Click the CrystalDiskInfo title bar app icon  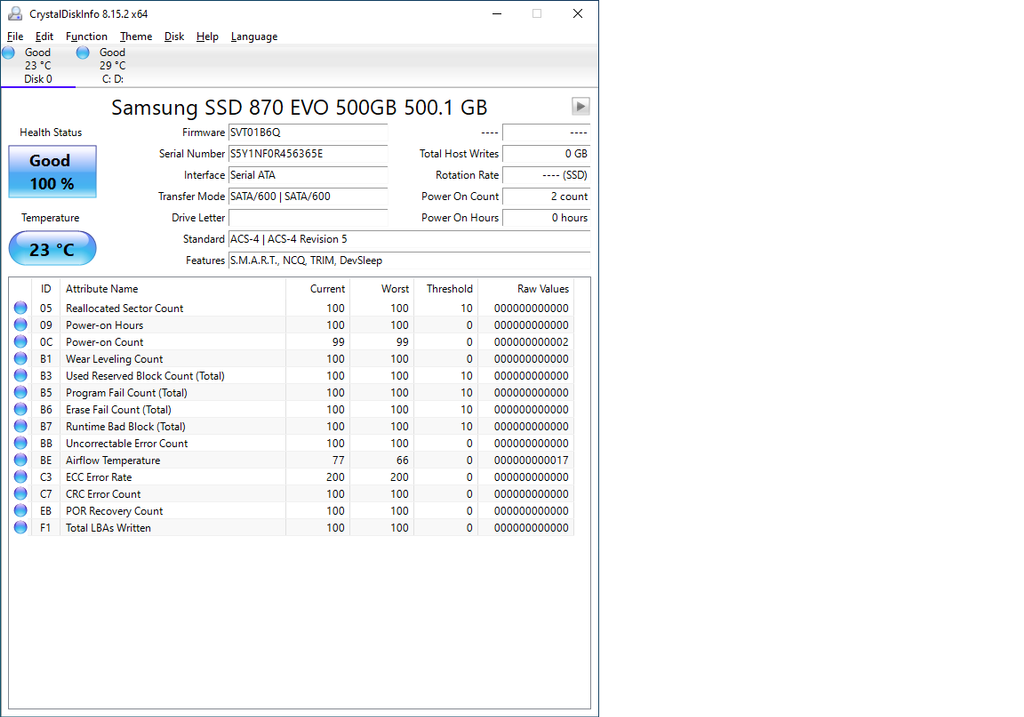click(13, 14)
